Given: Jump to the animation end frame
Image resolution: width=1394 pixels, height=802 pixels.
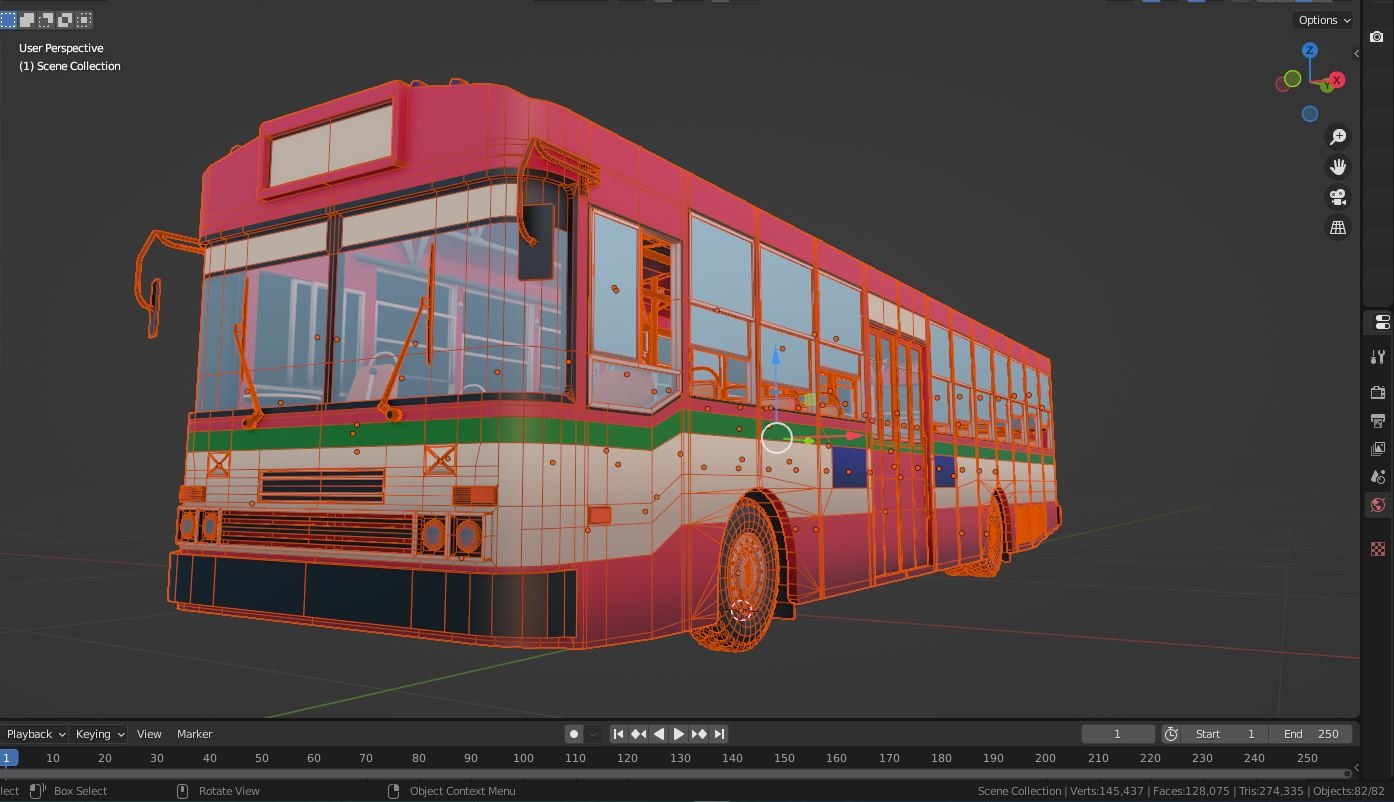Looking at the screenshot, I should (x=718, y=733).
